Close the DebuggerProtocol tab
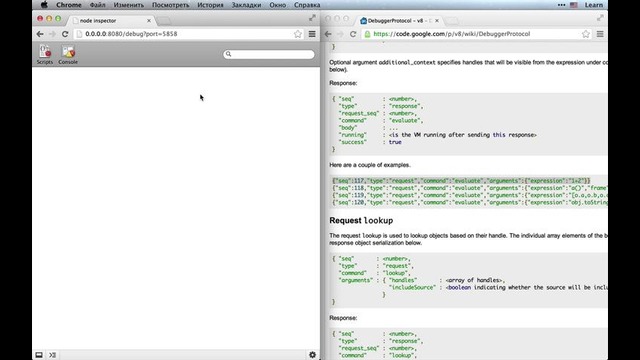The width and height of the screenshot is (640, 360). pos(437,20)
